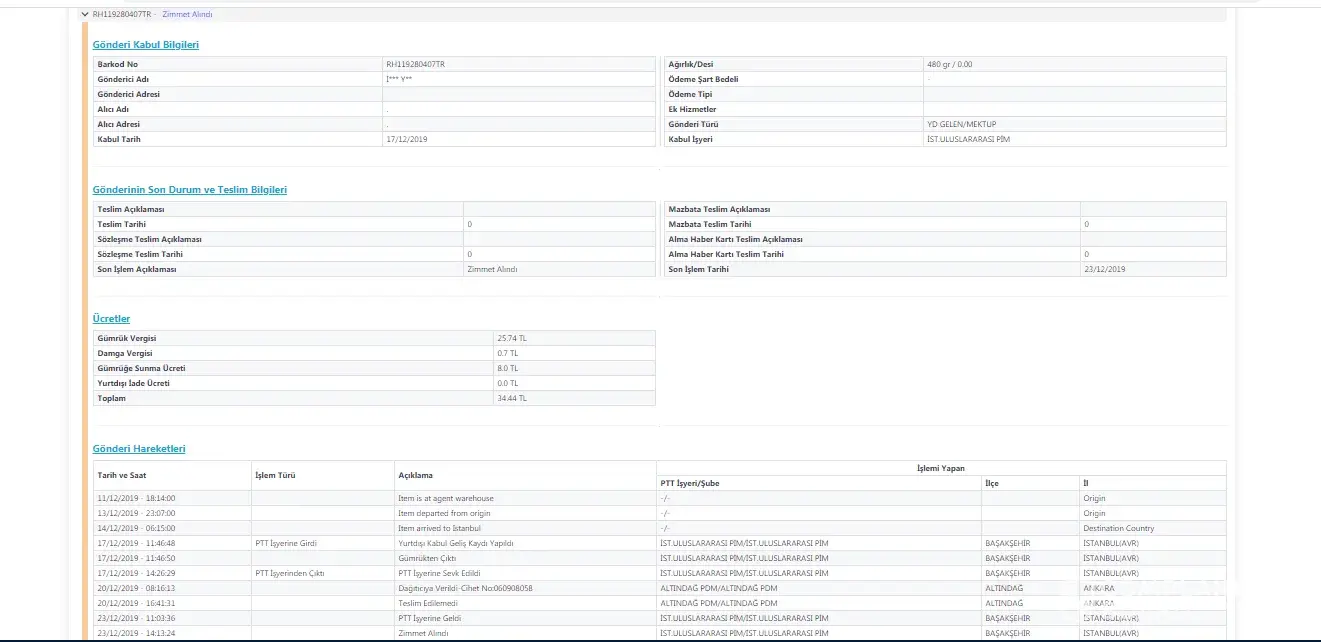Screen dimensions: 1321x642
Task: Select the Toplam 34.44 TL value
Action: 512,398
